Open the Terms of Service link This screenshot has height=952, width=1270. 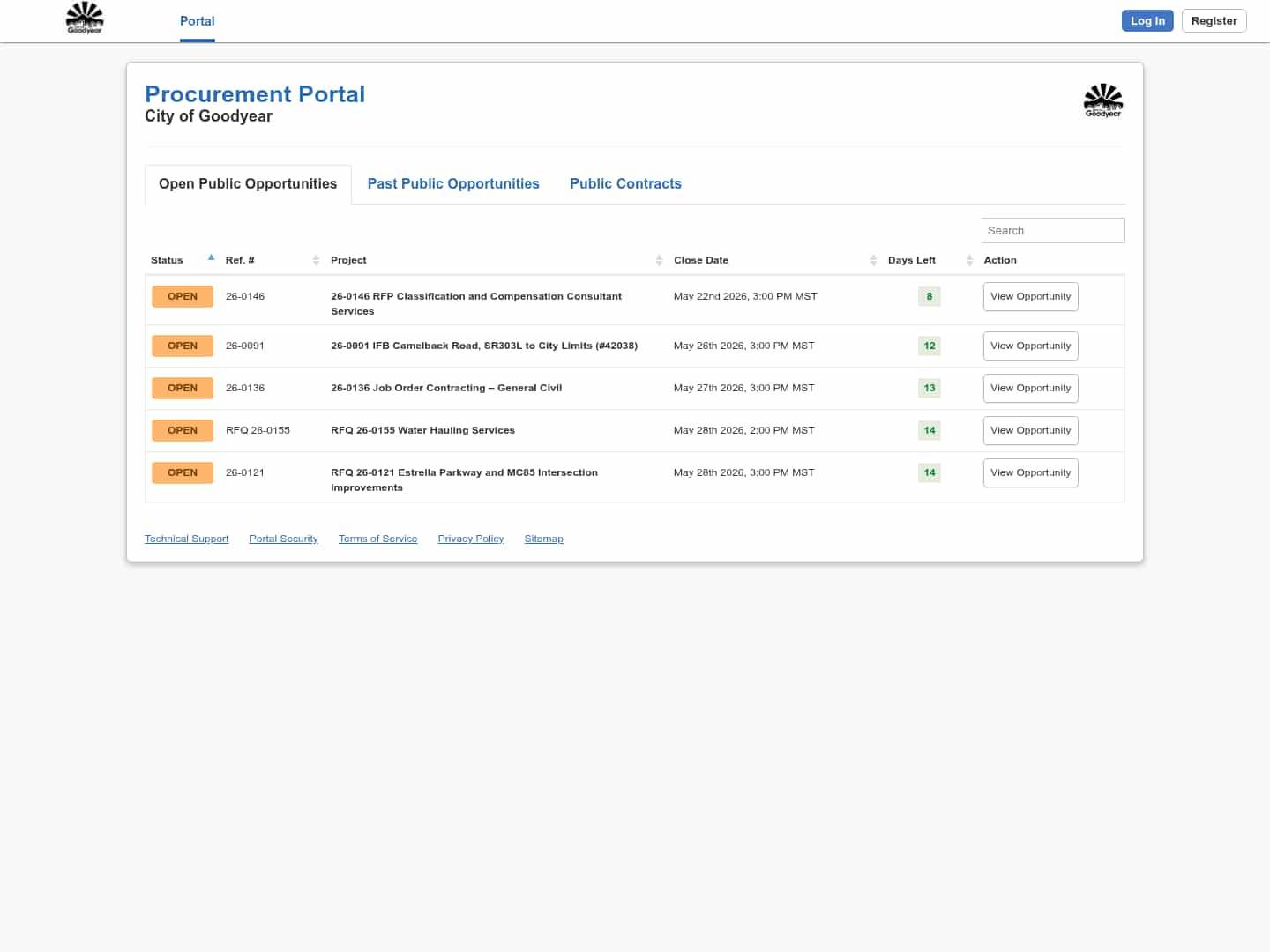(x=377, y=539)
